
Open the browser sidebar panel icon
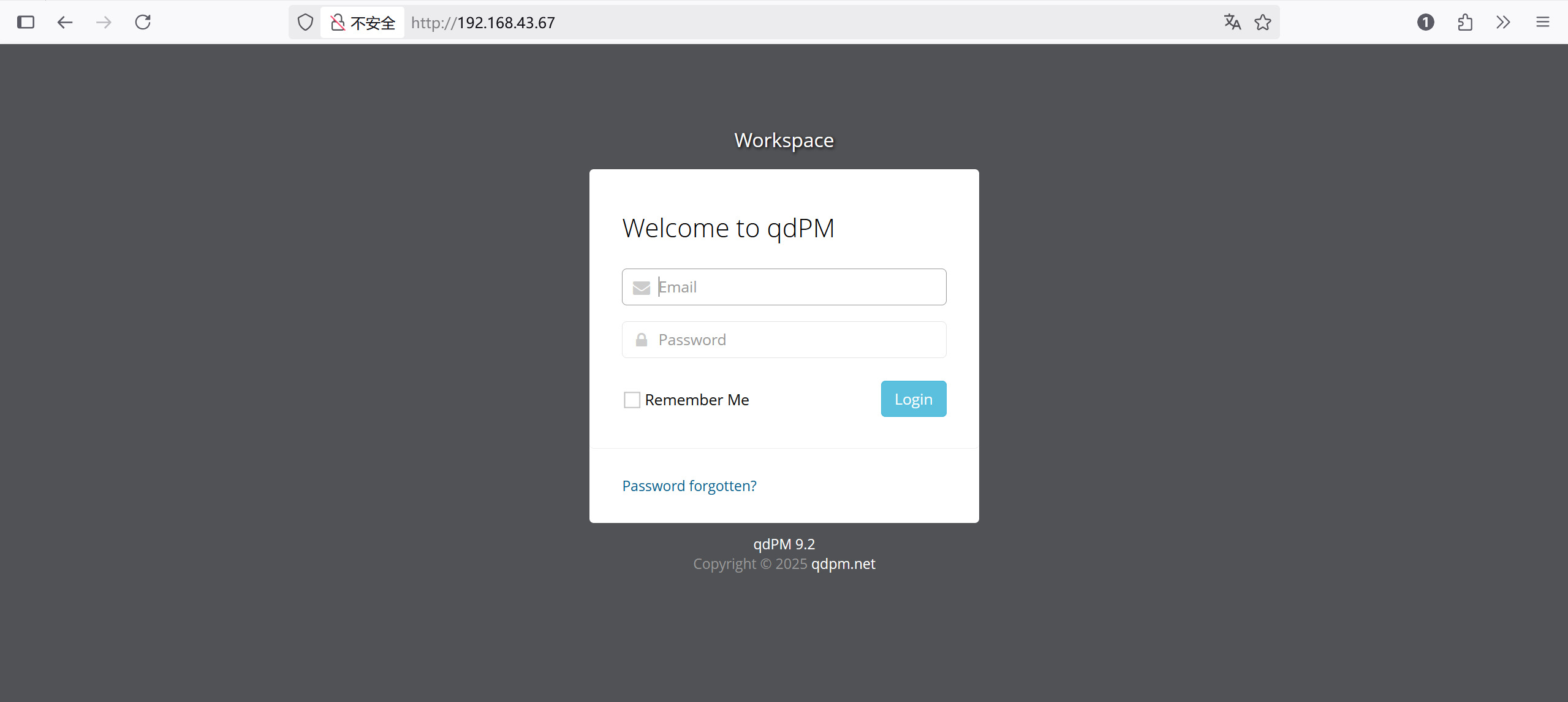[26, 23]
